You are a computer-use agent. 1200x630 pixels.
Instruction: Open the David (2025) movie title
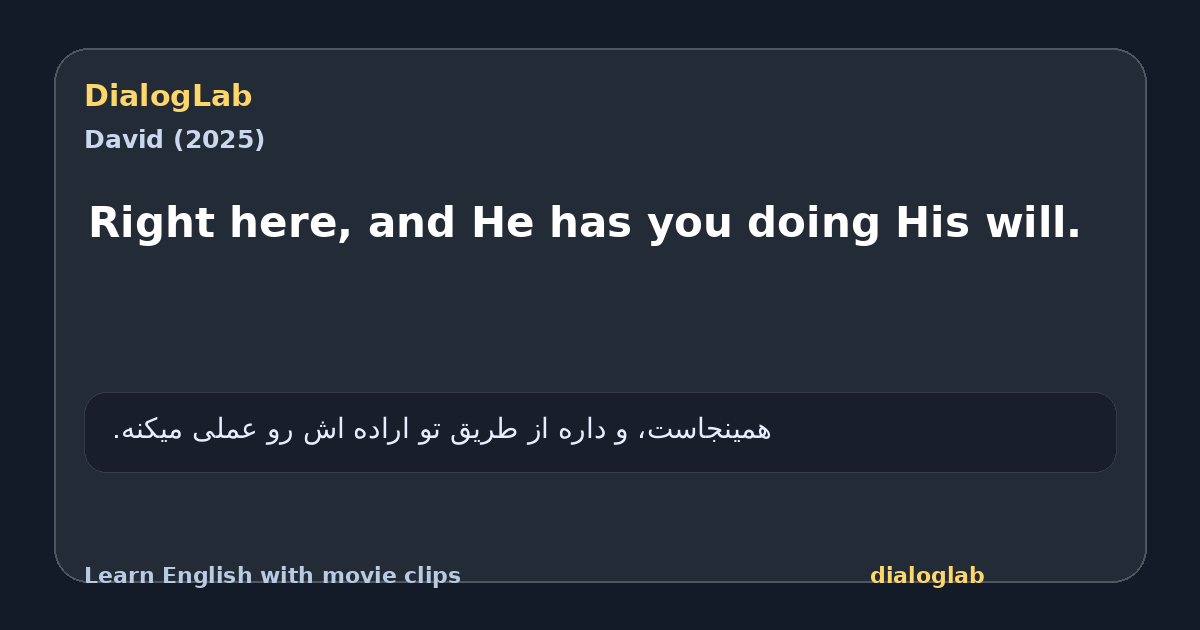(x=174, y=140)
